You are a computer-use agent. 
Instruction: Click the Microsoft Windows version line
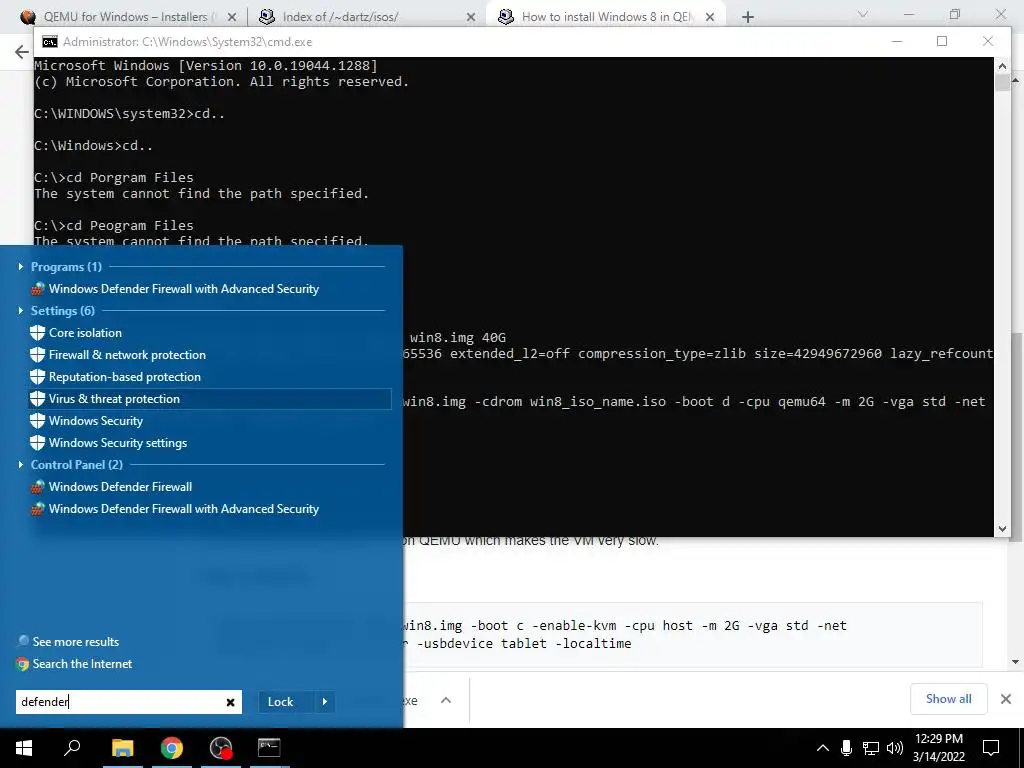tap(206, 65)
